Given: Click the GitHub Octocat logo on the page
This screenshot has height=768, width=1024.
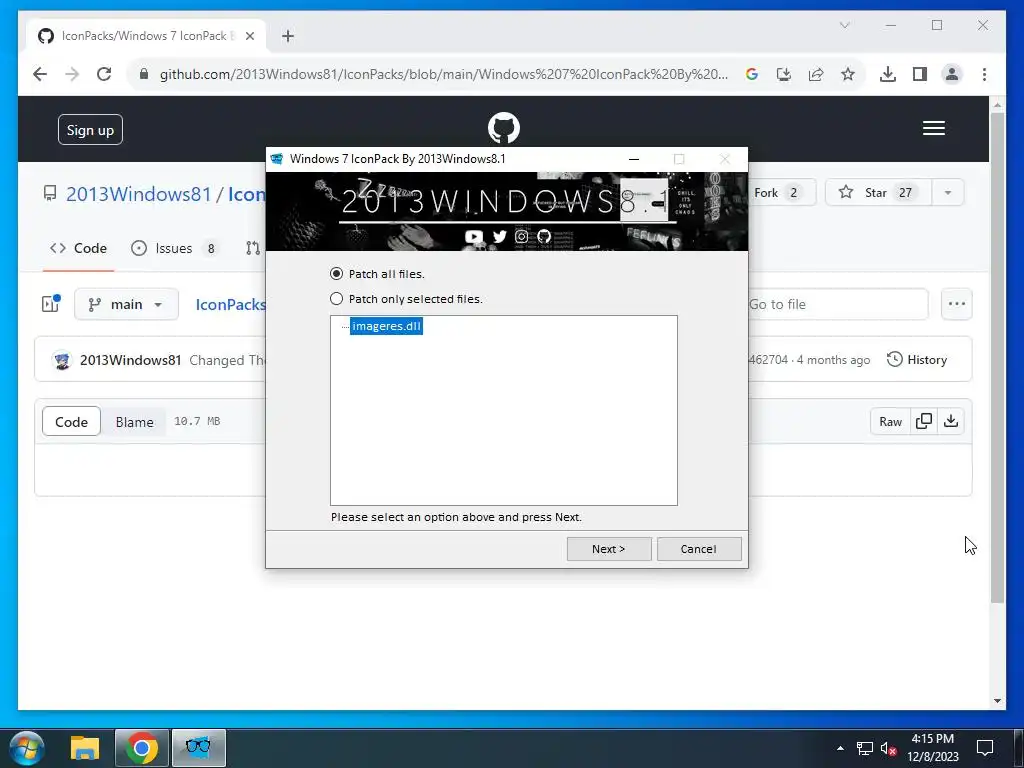Looking at the screenshot, I should [504, 128].
